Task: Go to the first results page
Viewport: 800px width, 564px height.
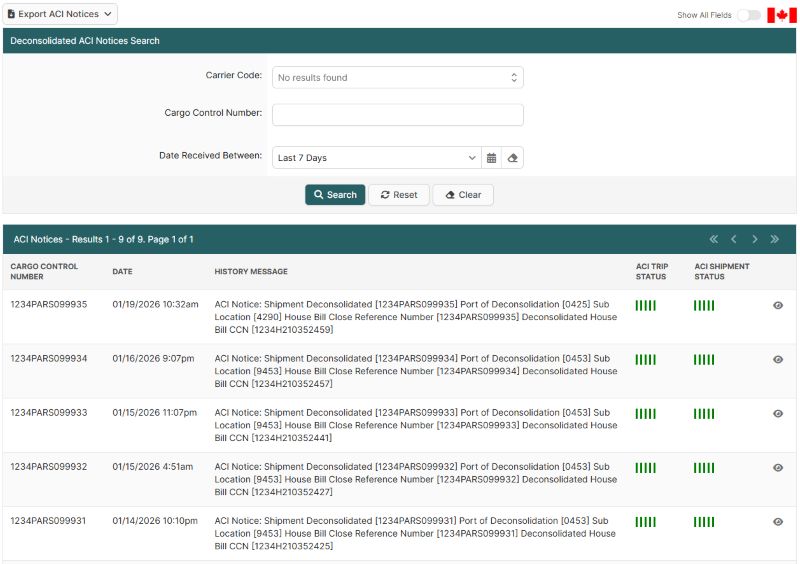Action: point(713,240)
